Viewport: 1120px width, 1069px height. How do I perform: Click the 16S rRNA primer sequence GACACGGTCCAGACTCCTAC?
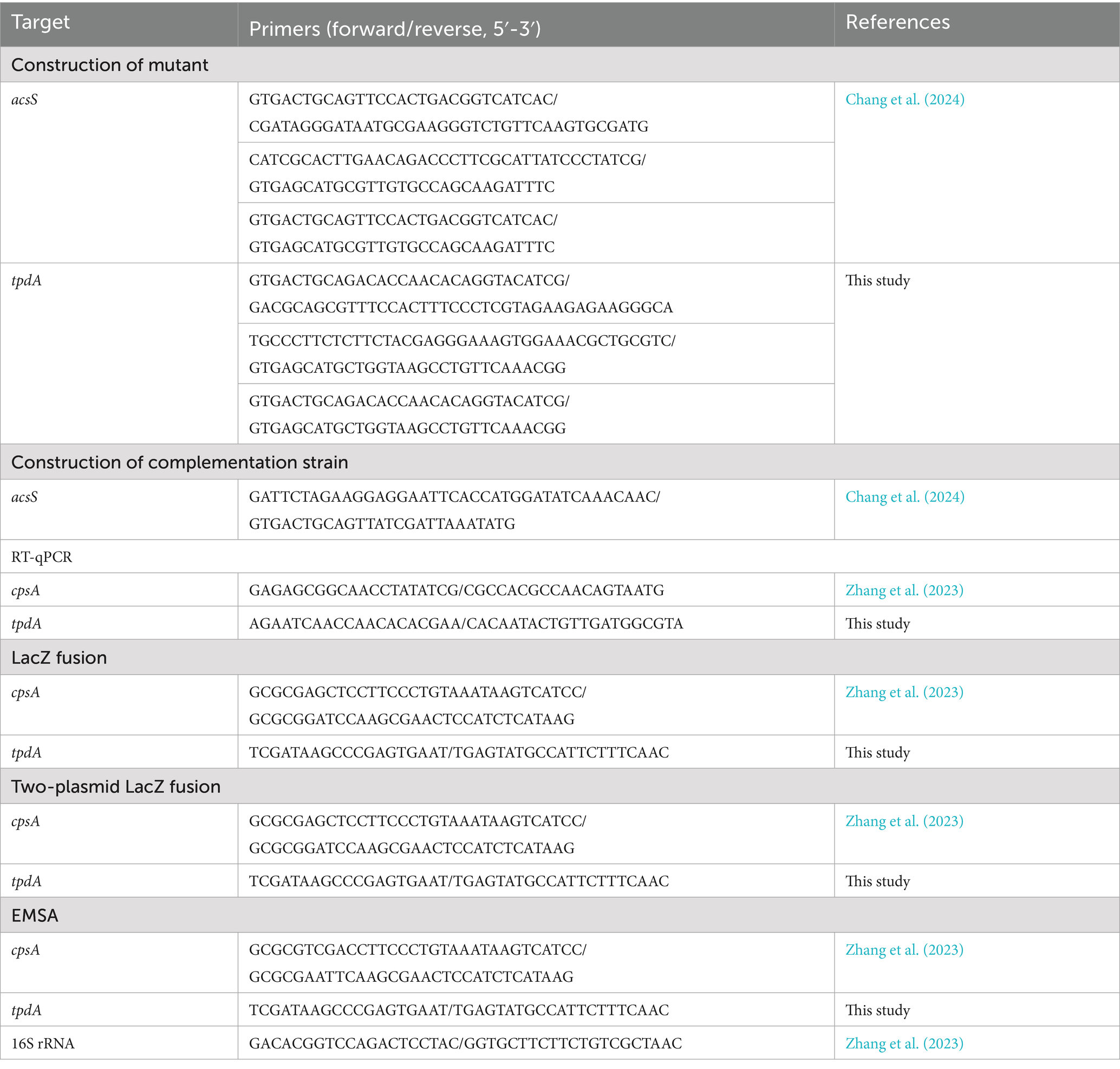pos(355,1044)
